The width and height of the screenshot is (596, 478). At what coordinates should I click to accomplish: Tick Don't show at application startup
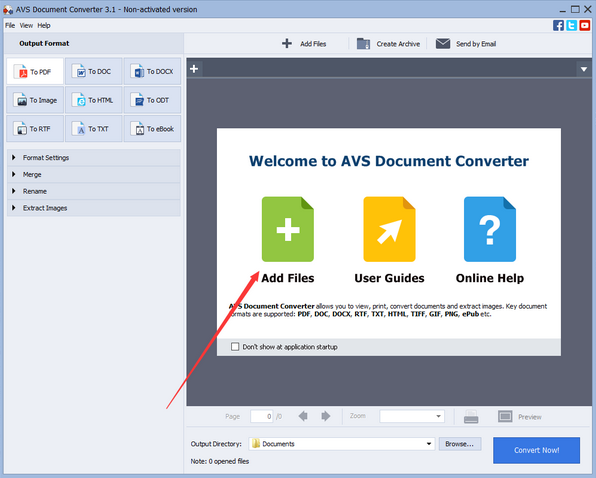[235, 347]
